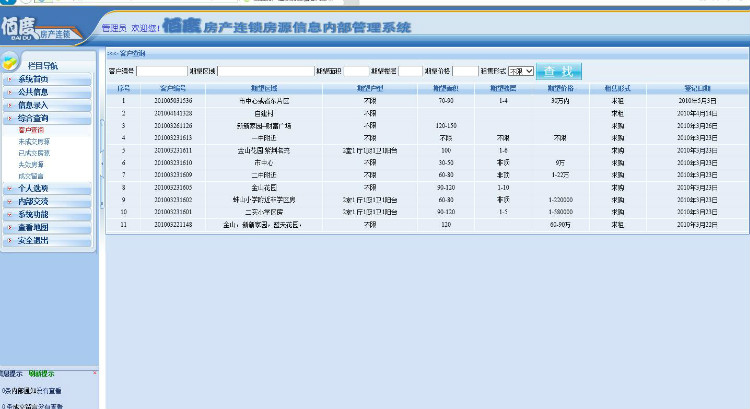Click the 一中附近 area cell
The image size is (750, 409).
(264, 138)
